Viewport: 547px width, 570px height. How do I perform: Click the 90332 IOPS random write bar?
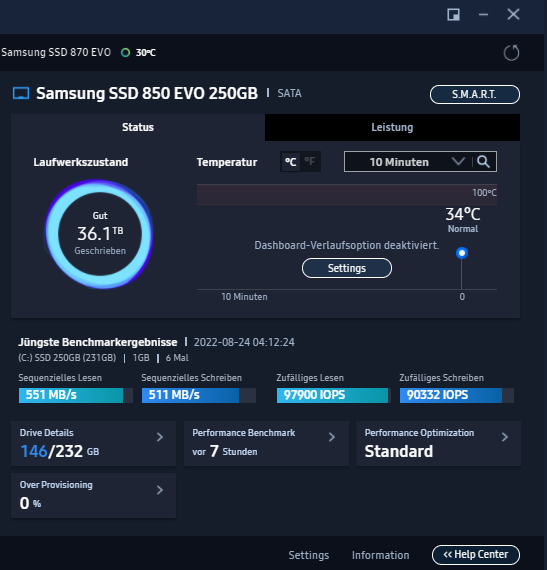pyautogui.click(x=457, y=395)
